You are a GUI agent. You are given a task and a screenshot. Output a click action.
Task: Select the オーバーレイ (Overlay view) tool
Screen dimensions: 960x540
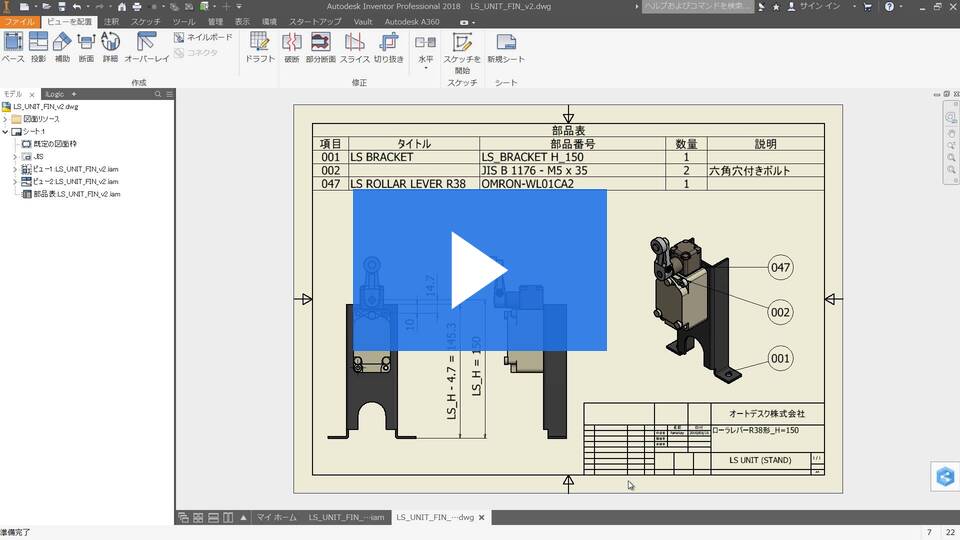tap(146, 48)
